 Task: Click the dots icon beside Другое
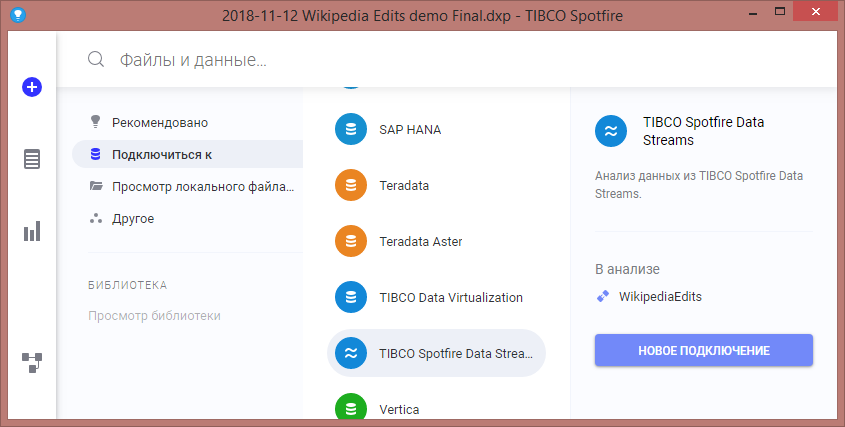click(x=96, y=218)
